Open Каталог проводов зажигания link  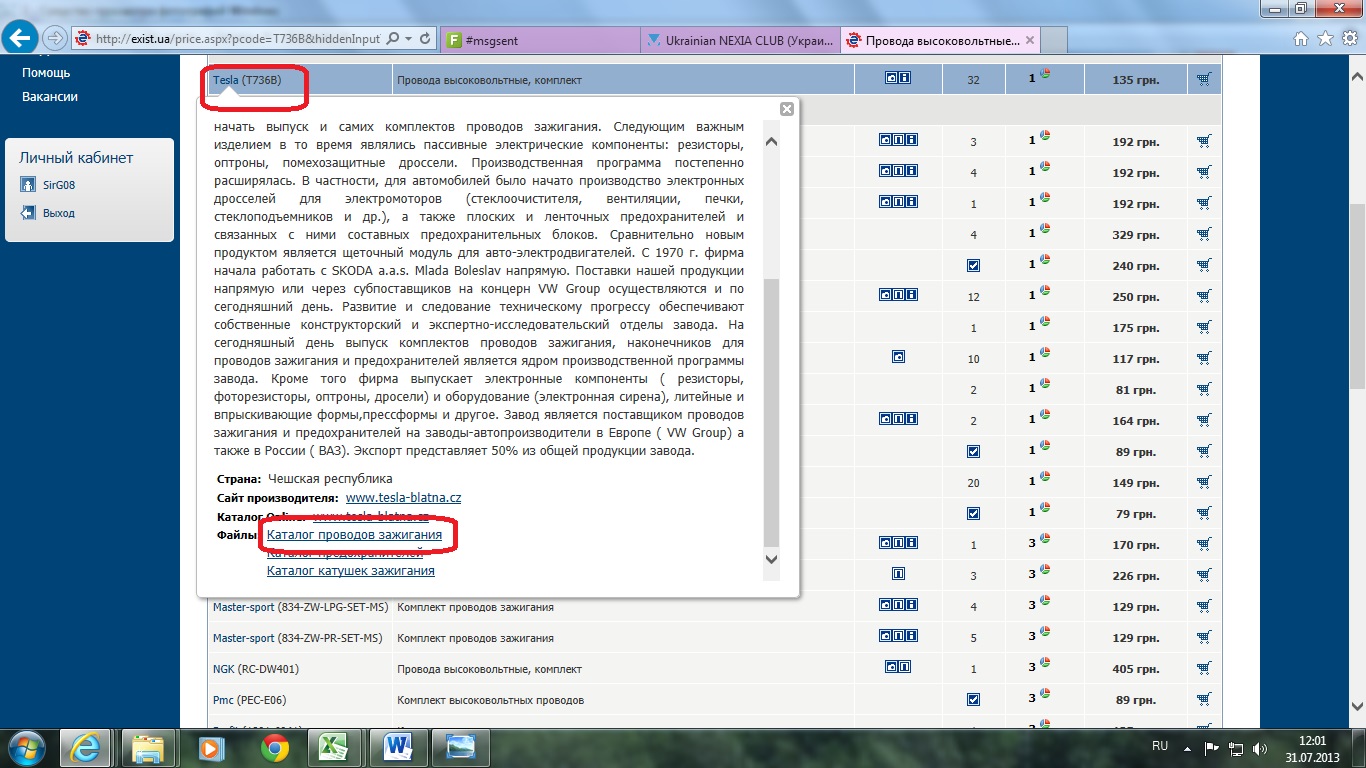pyautogui.click(x=354, y=536)
